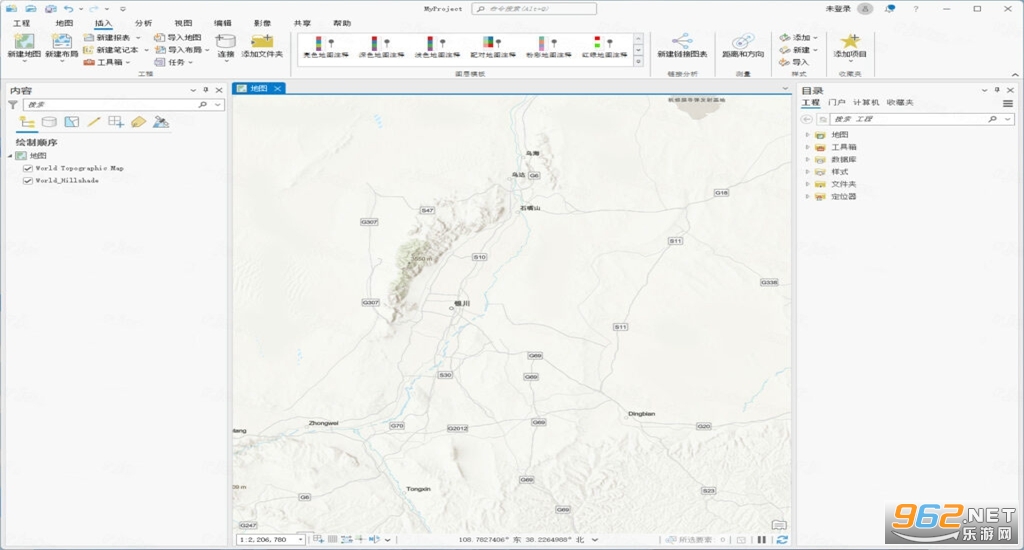
Task: Collapse the 地图 node in Contents pane
Action: pos(10,156)
